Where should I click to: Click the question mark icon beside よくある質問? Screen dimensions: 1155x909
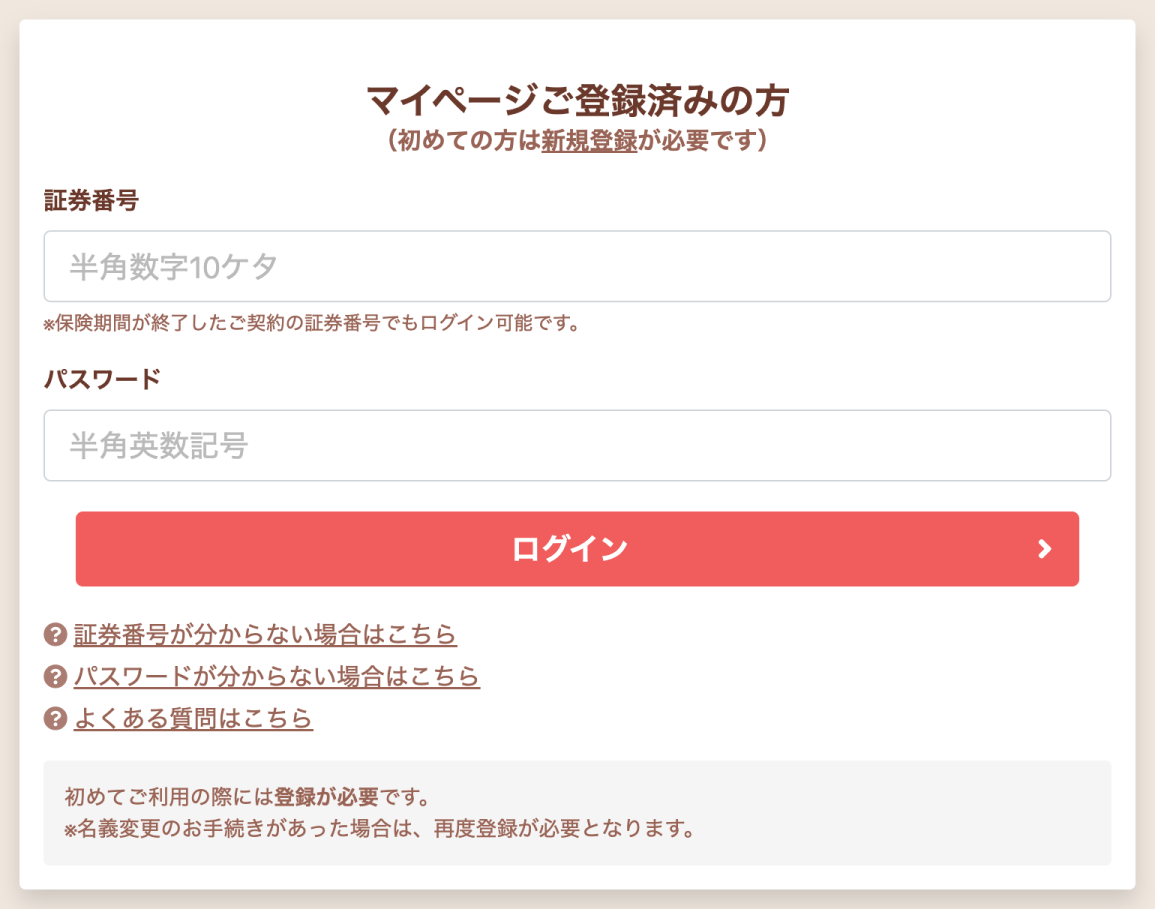(x=55, y=718)
